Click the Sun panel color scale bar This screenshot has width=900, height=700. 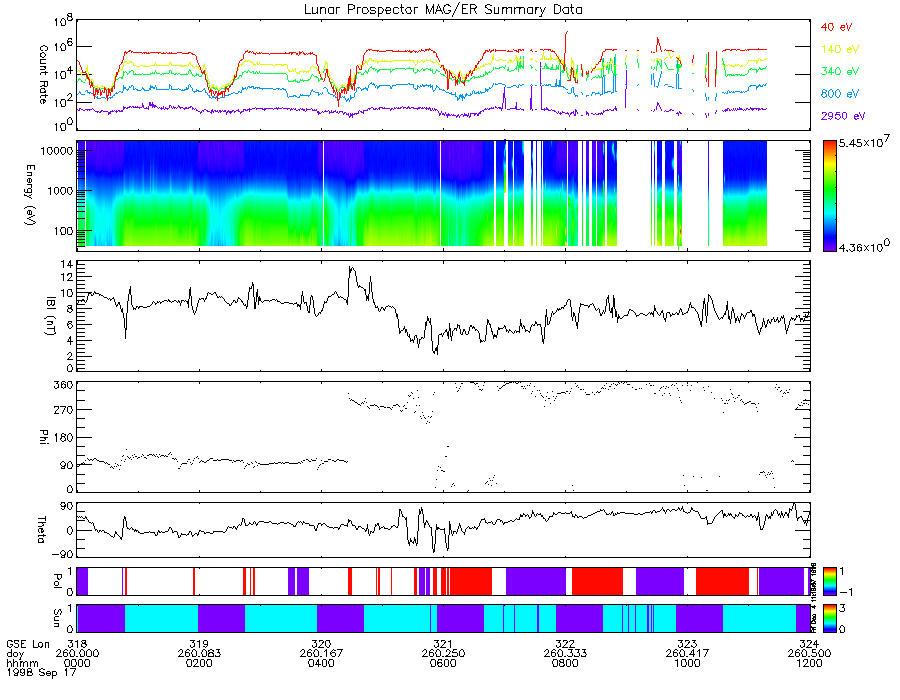pos(829,618)
